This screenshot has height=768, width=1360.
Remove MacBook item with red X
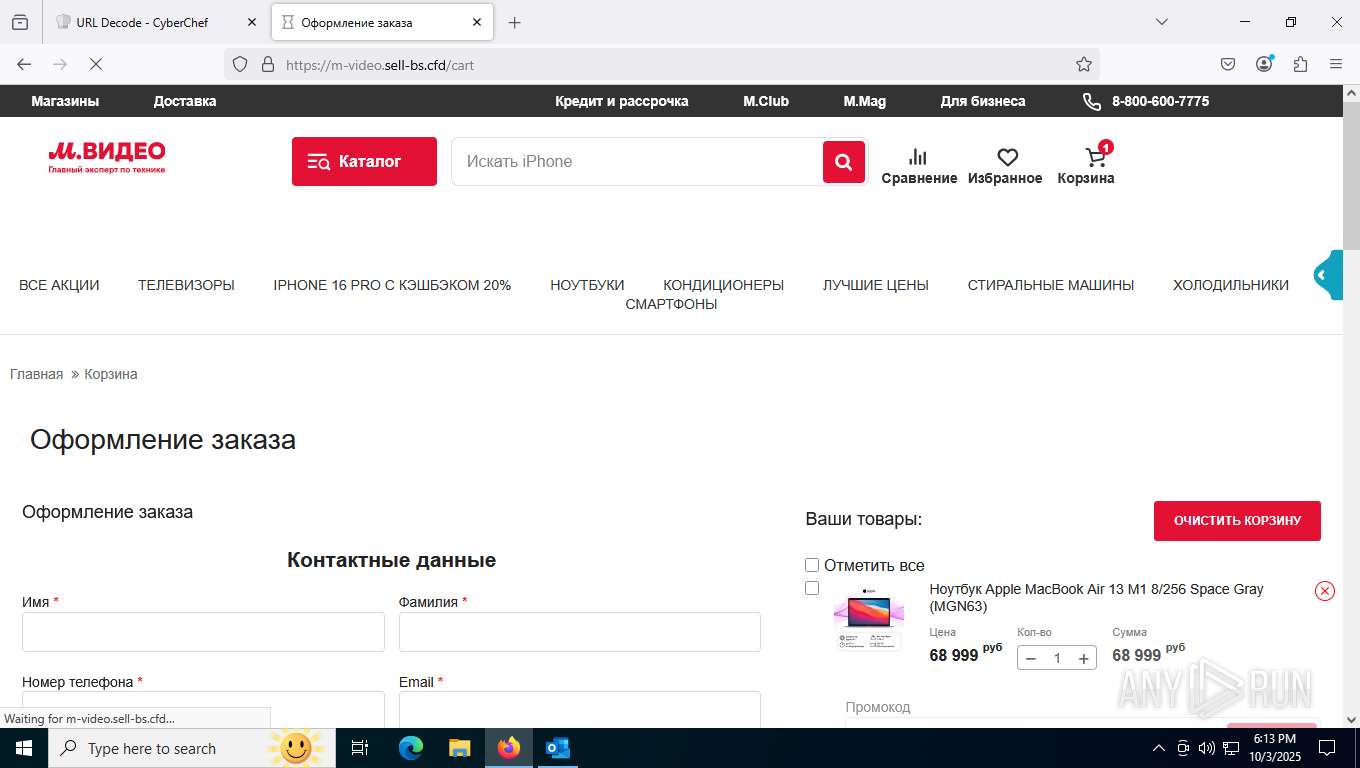pyautogui.click(x=1325, y=591)
